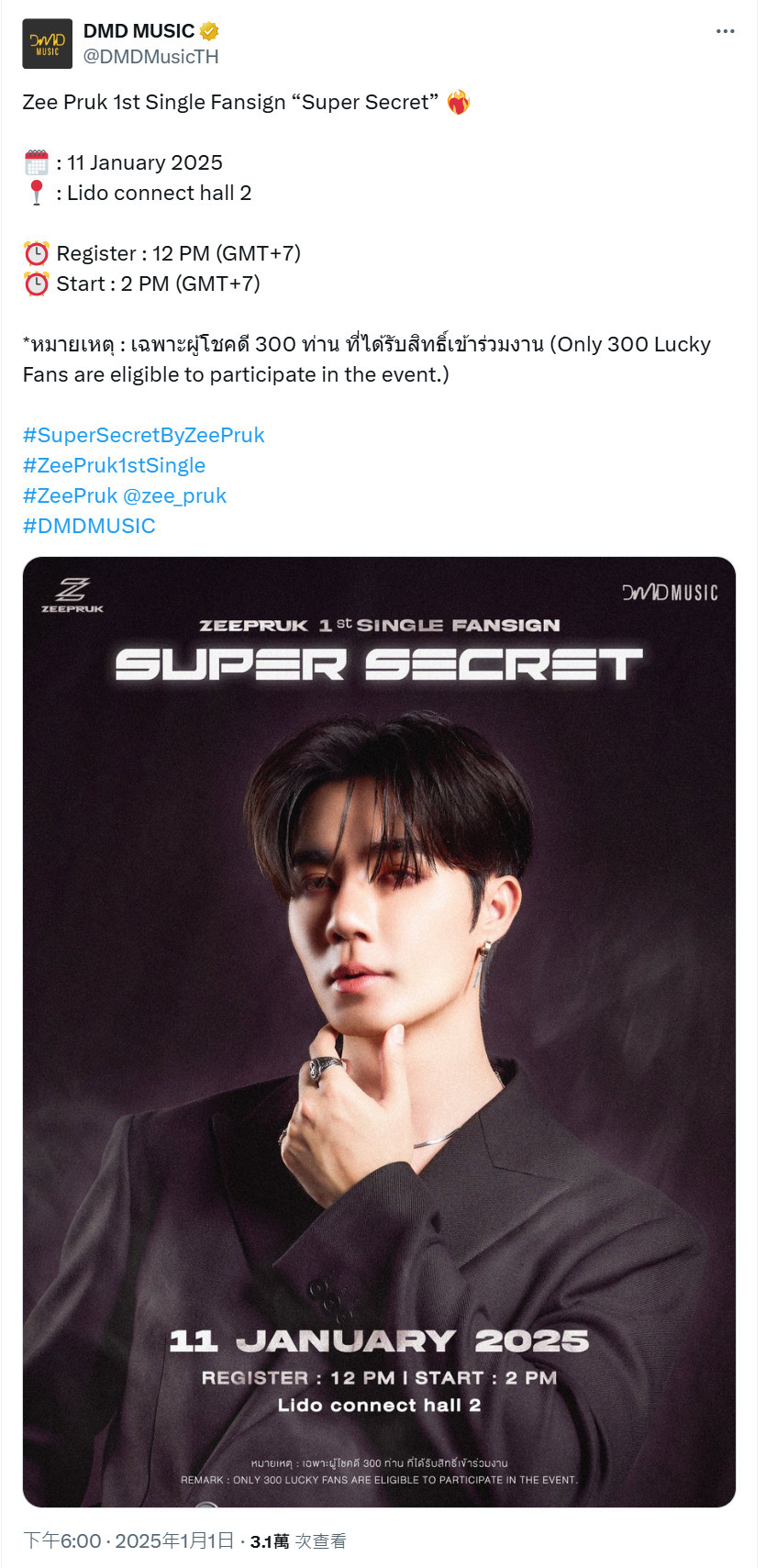Open the DMD MUSIC profile avatar

tap(47, 44)
